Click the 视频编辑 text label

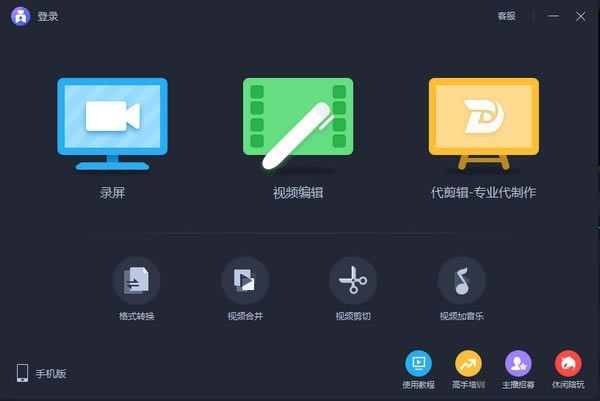[x=298, y=192]
